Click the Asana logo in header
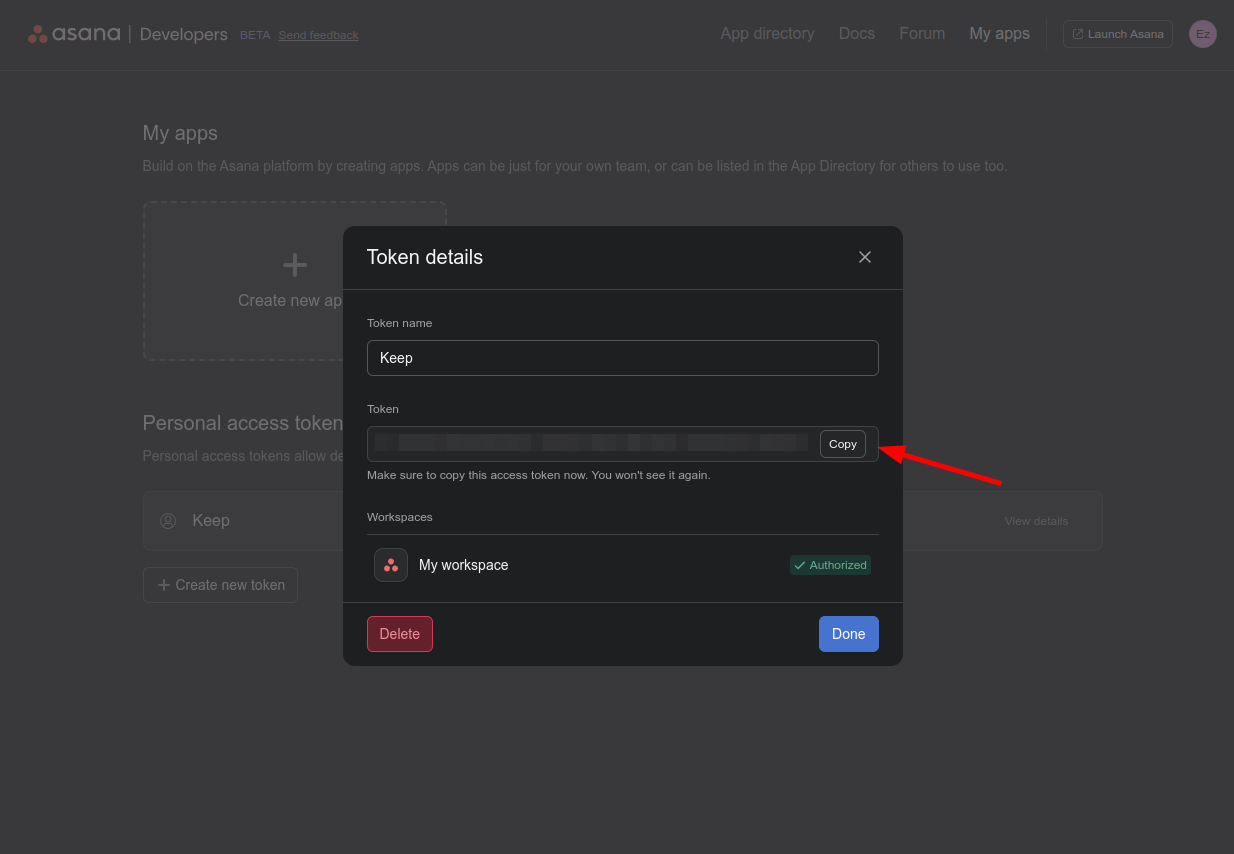 pyautogui.click(x=74, y=34)
